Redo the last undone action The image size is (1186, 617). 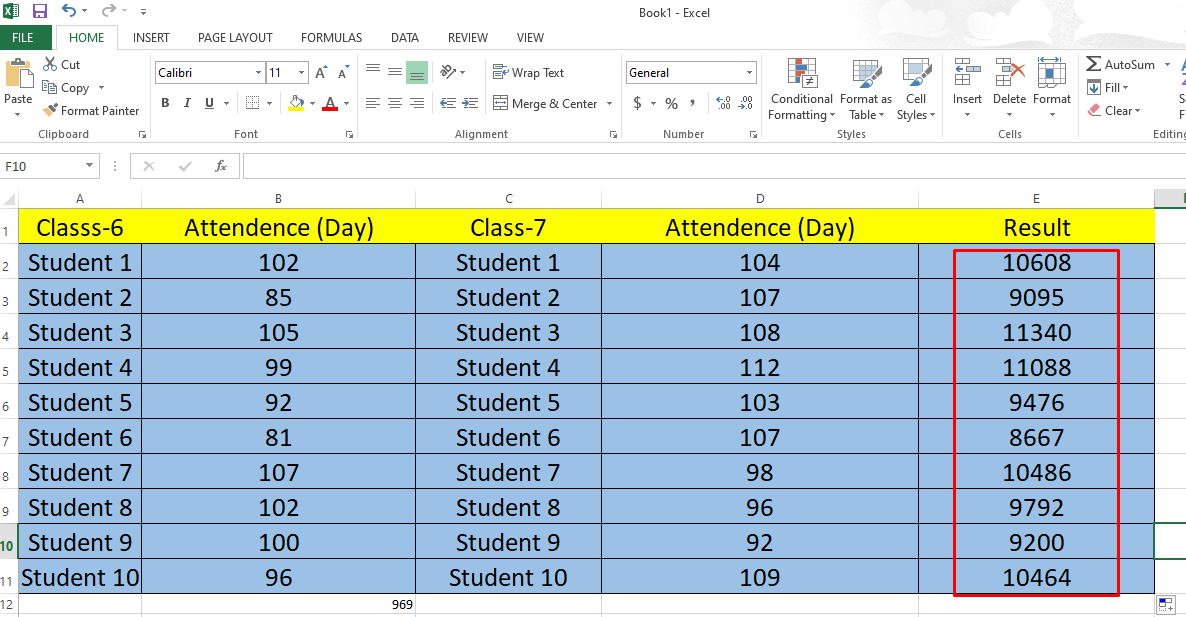pyautogui.click(x=109, y=11)
